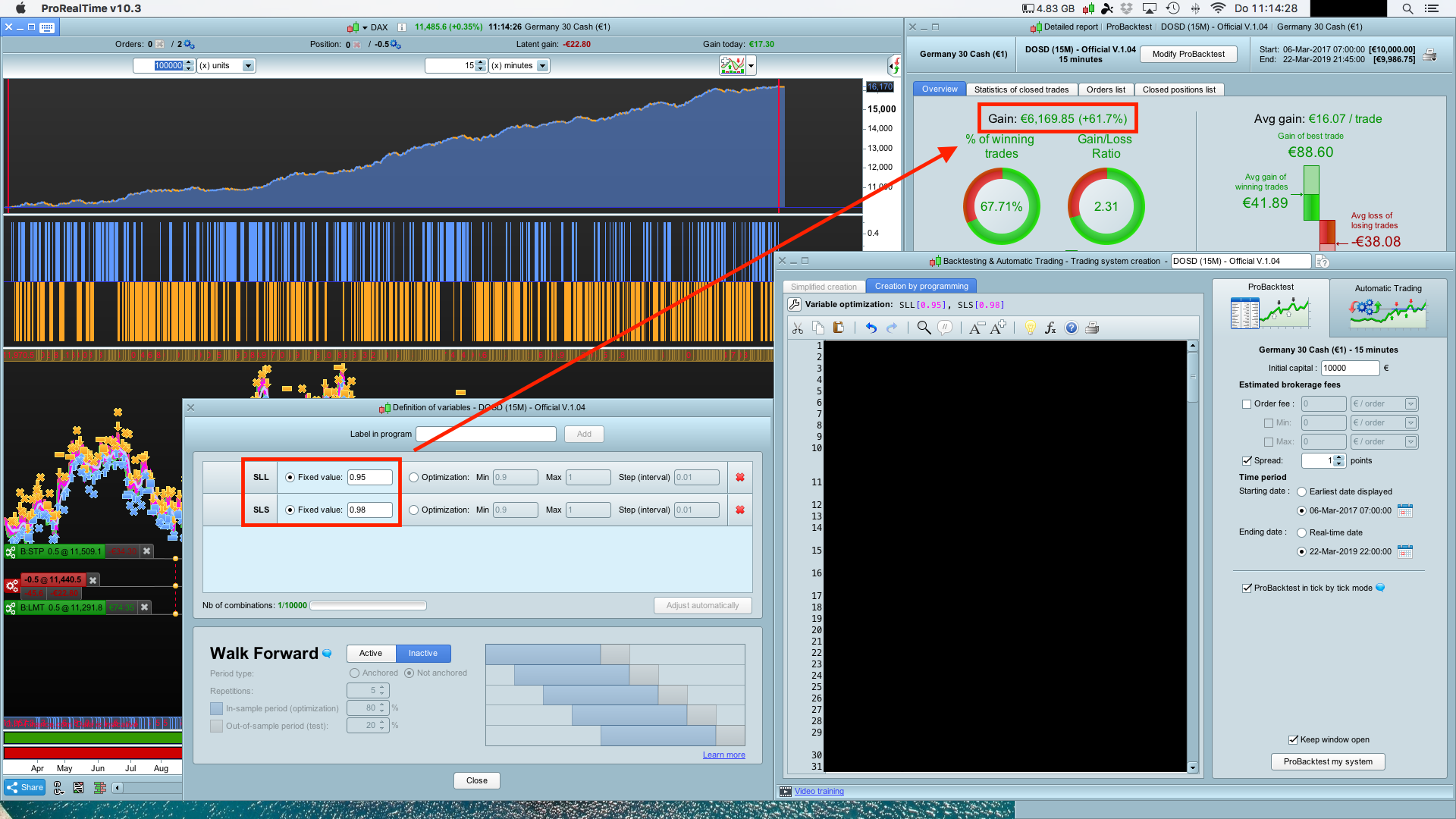Click the yellow lightbulb icon

coord(1030,328)
